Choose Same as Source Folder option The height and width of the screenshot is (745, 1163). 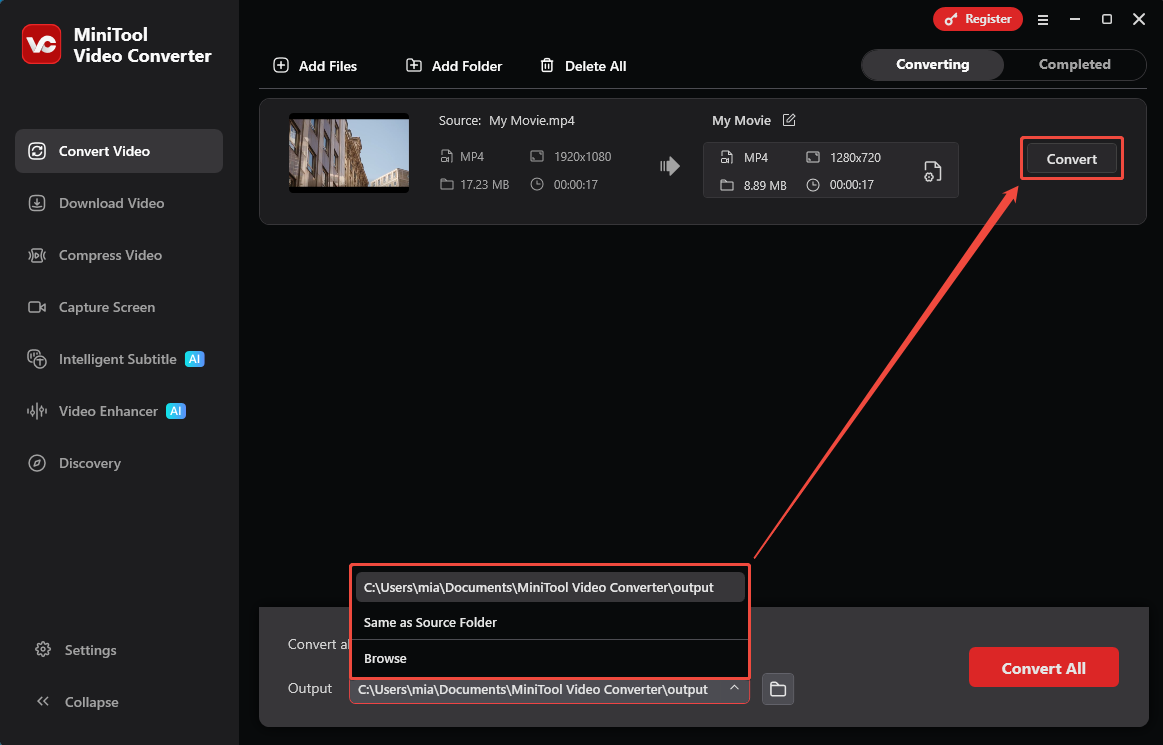550,623
